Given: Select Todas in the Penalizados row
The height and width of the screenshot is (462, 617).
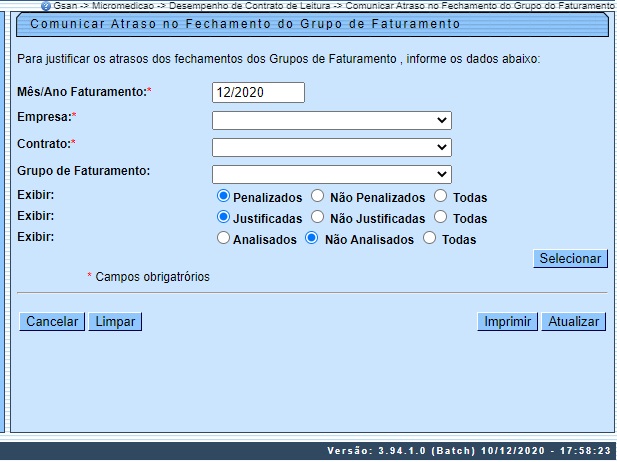Looking at the screenshot, I should pos(440,196).
